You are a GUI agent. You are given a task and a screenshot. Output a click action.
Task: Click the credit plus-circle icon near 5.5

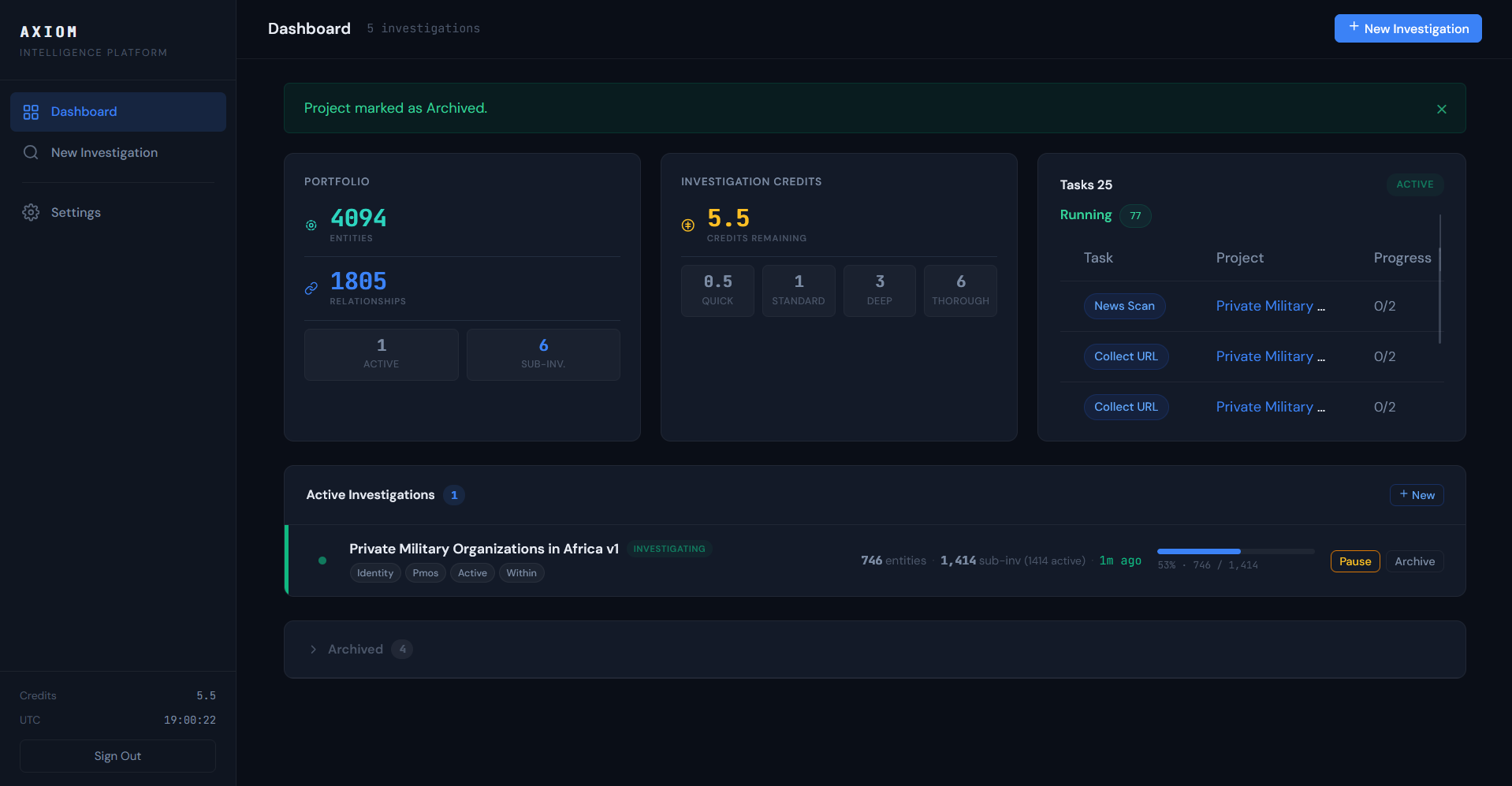tap(687, 224)
